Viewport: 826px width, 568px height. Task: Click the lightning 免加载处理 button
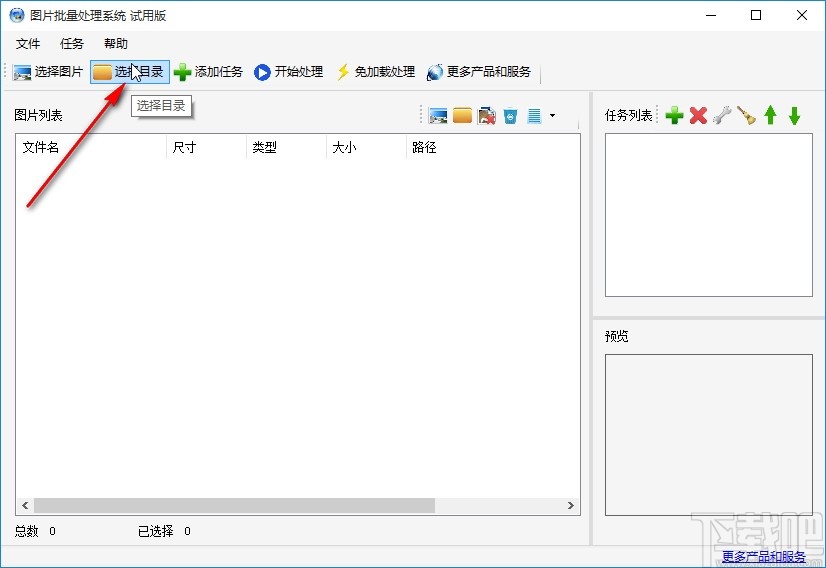tap(376, 72)
